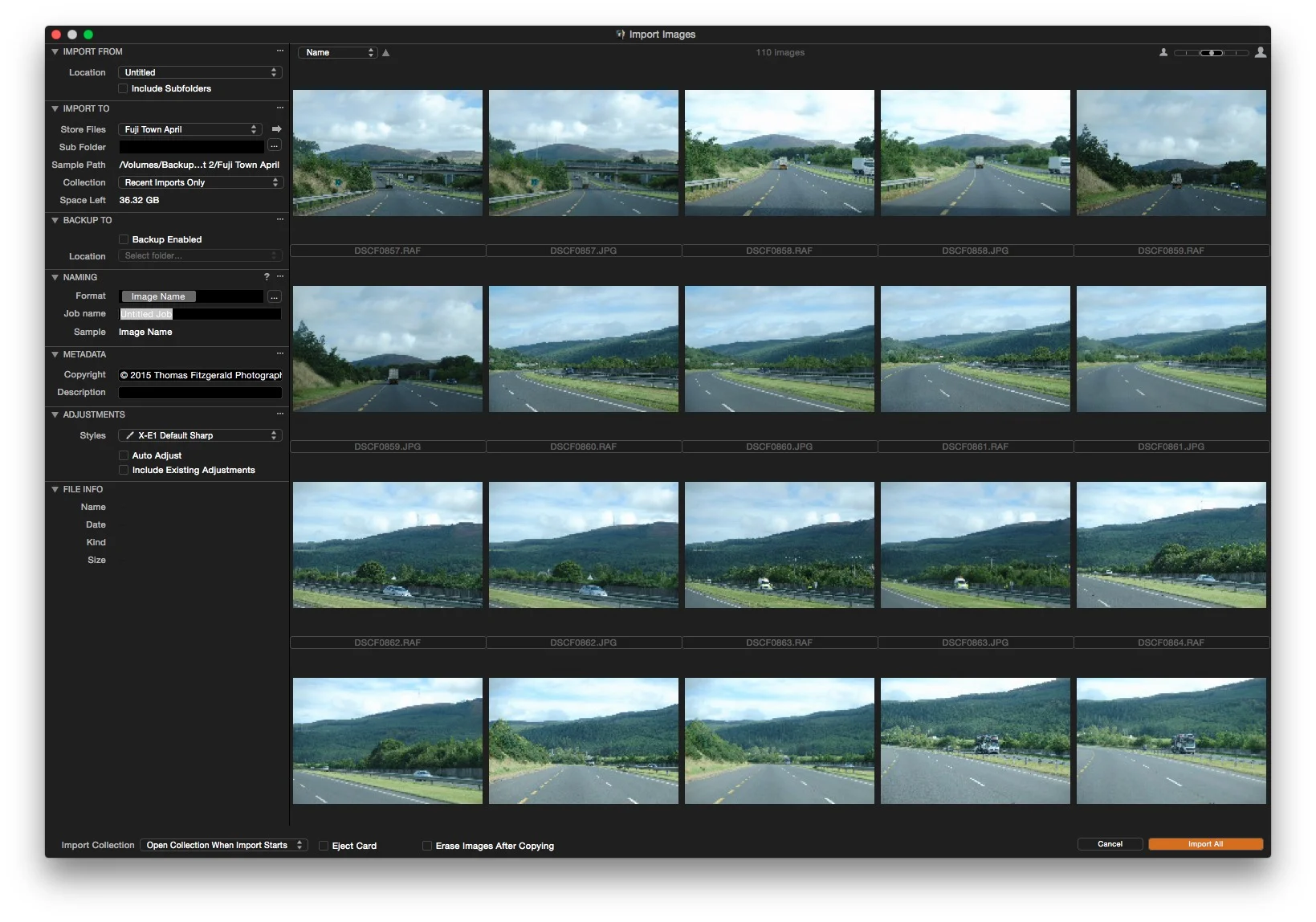Select thumbnail DSCF0864.RAF
This screenshot has height=922, width=1316.
1171,545
